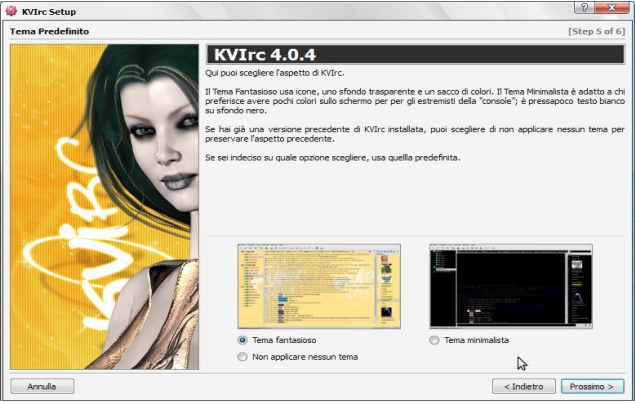Click the black minimalist theme preview thumbnail
The width and height of the screenshot is (635, 402).
[x=511, y=286]
